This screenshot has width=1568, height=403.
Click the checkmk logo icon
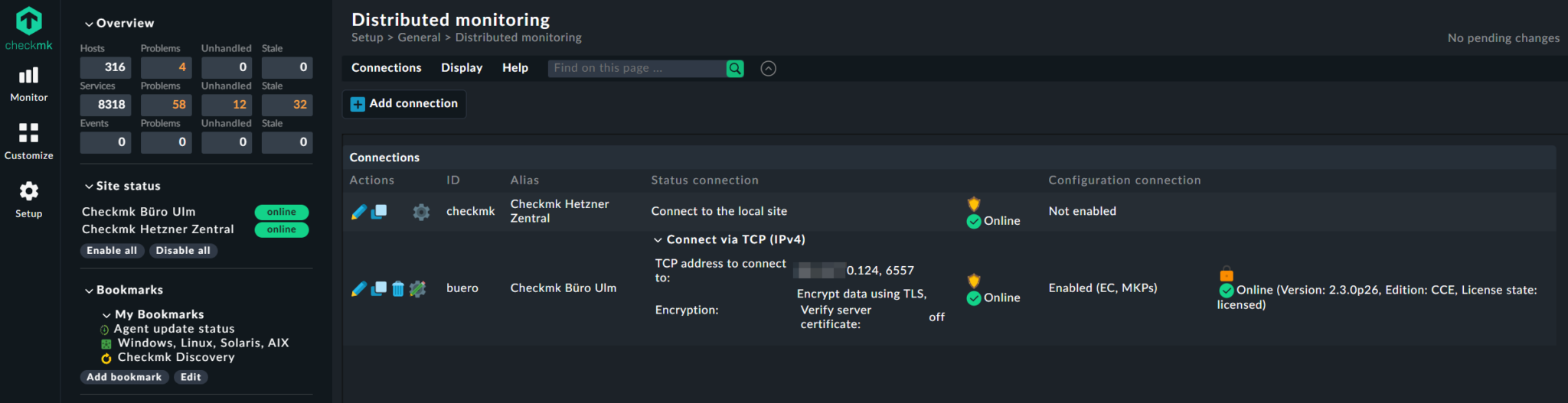coord(28,21)
